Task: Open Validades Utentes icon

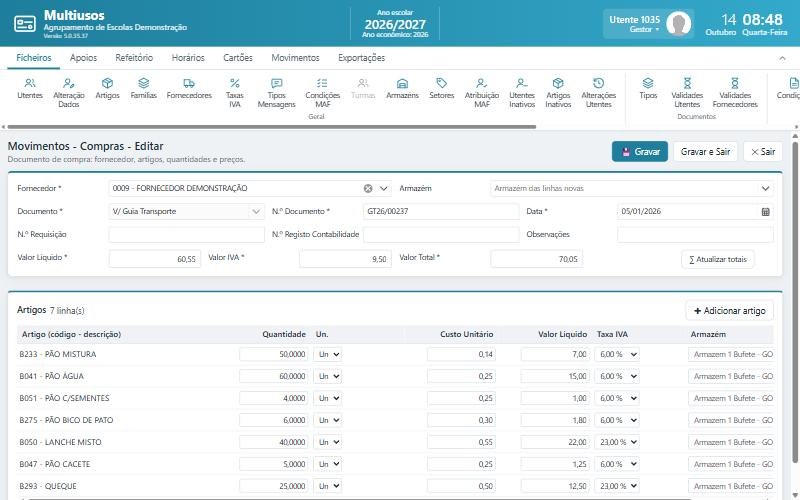Action: click(x=687, y=93)
